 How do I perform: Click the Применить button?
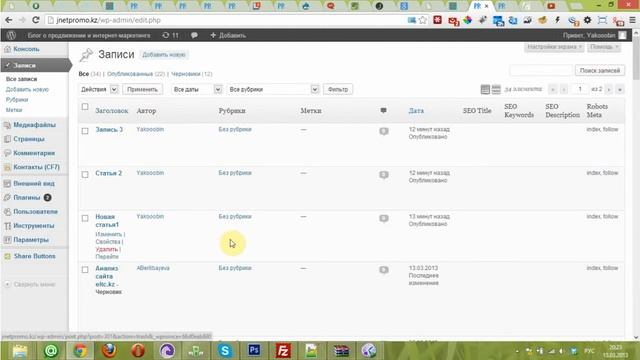[x=142, y=89]
